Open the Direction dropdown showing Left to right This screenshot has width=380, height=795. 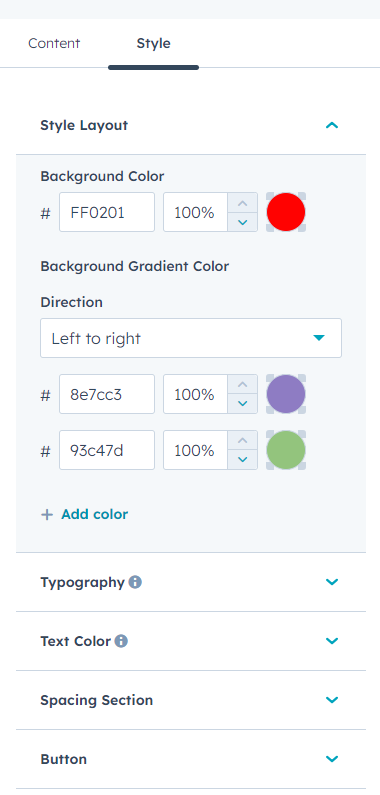[x=191, y=338]
